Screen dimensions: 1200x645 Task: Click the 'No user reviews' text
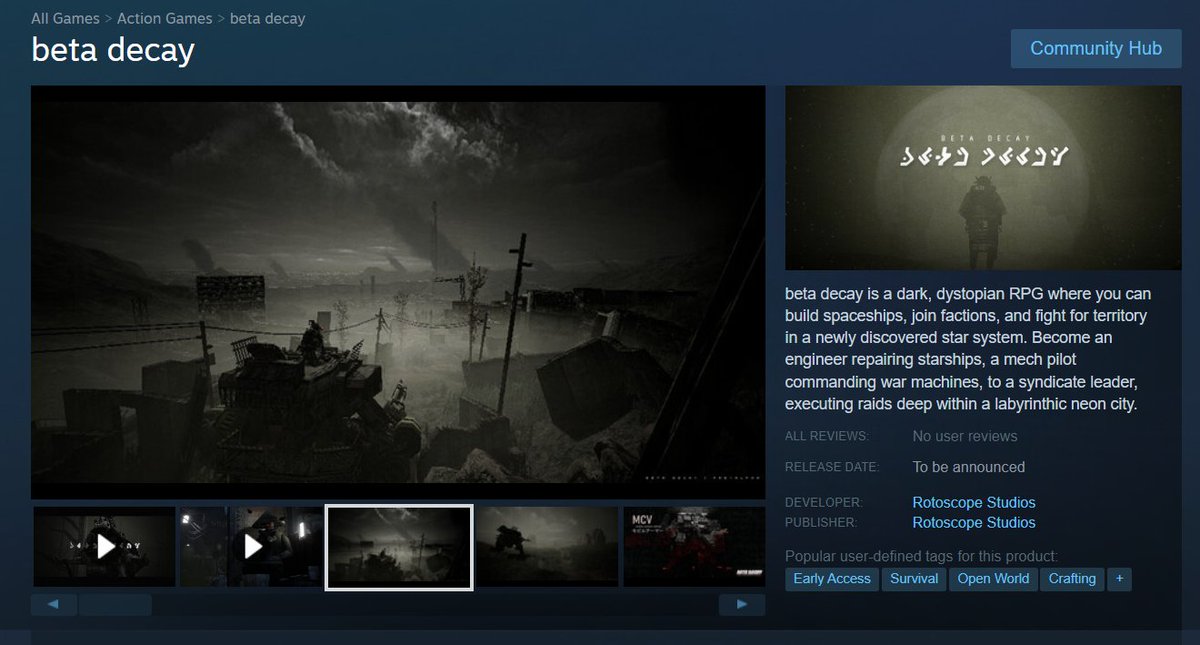[x=965, y=436]
